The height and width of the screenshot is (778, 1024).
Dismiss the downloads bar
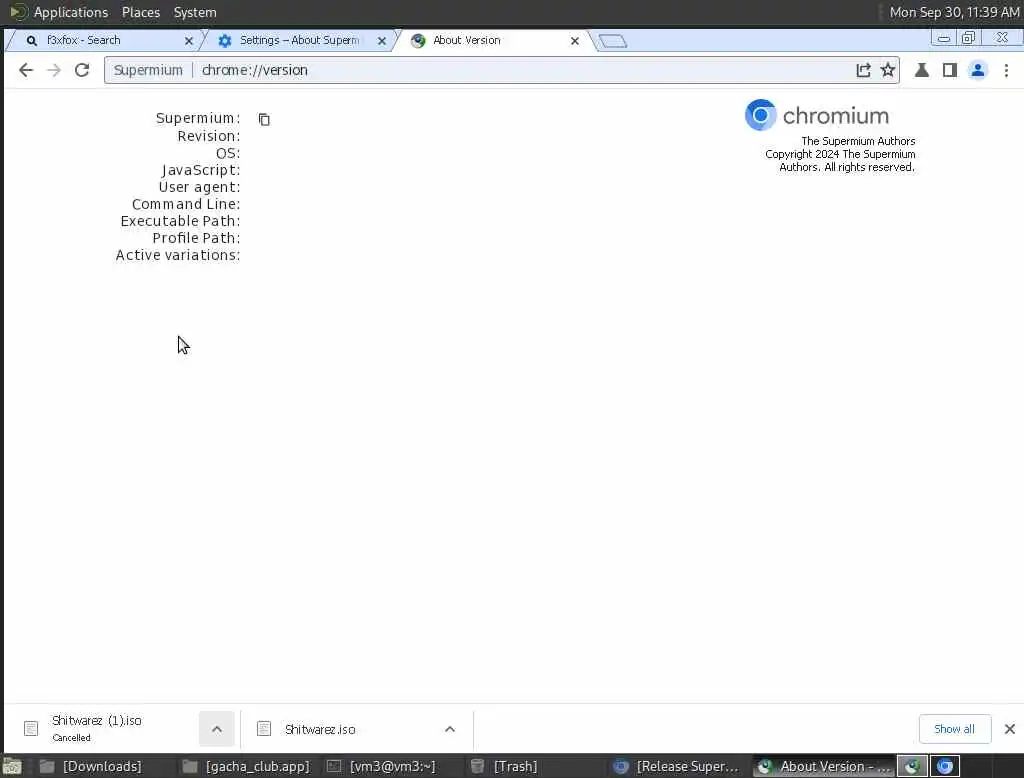pyautogui.click(x=1010, y=729)
